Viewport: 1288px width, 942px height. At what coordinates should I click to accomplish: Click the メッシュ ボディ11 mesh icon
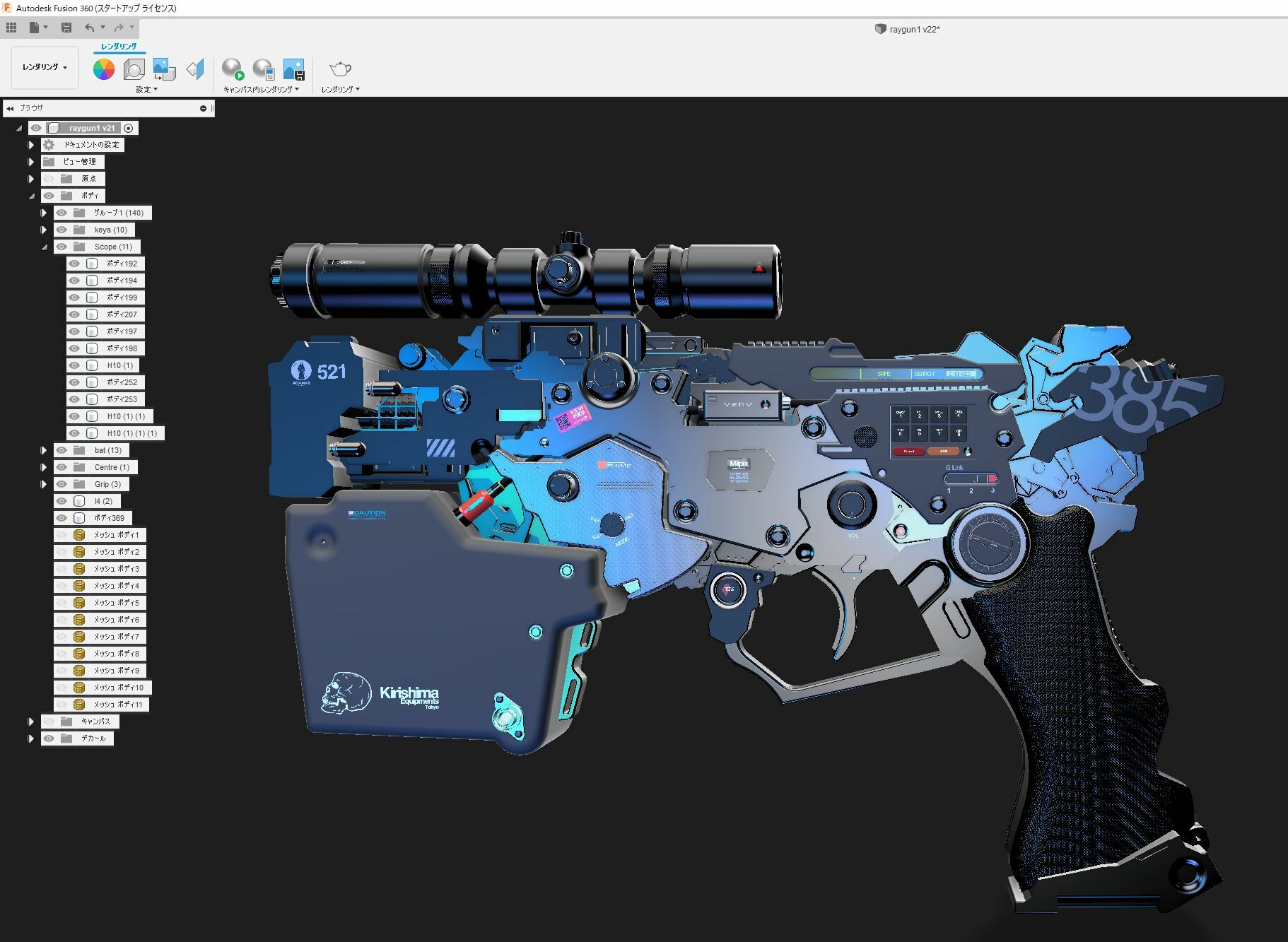click(79, 705)
